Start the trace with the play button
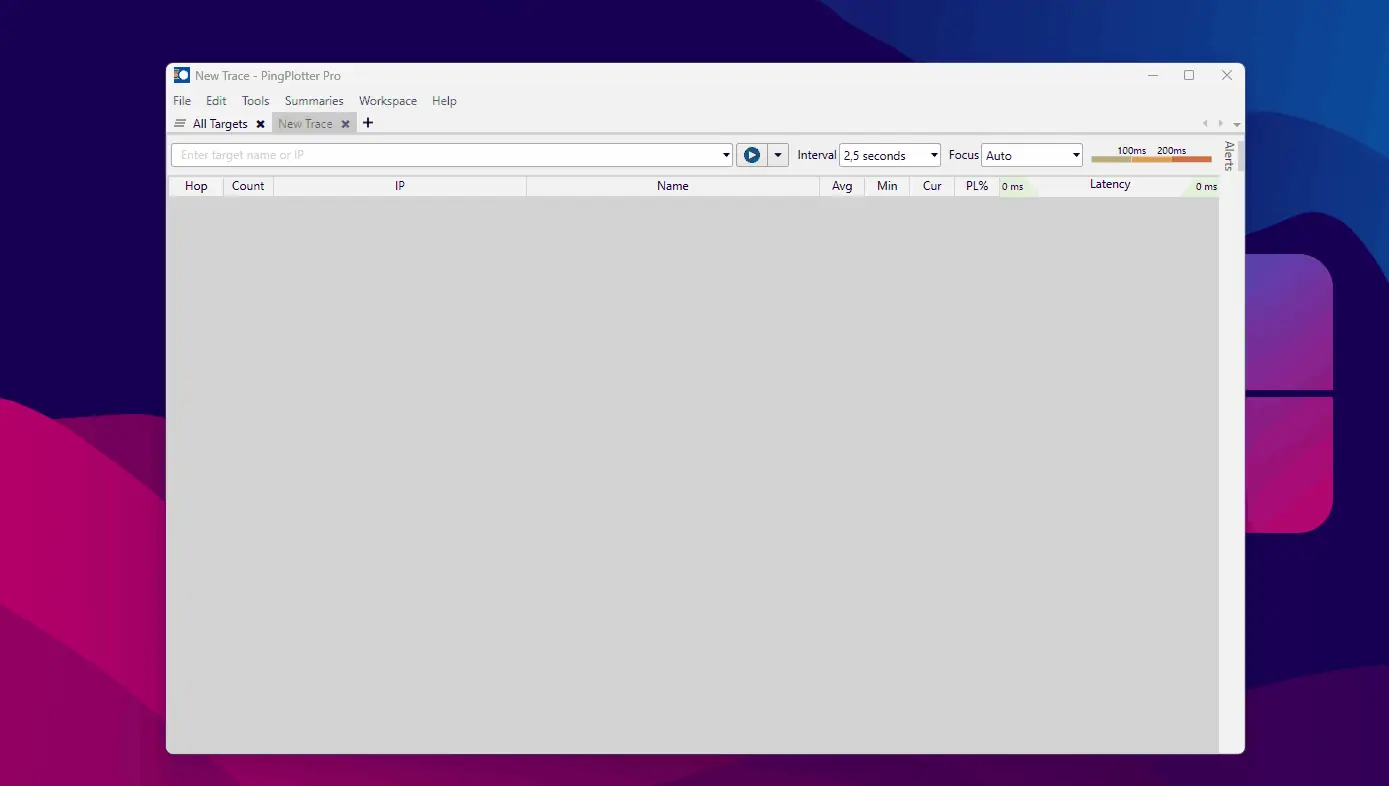Viewport: 1389px width, 786px height. click(x=752, y=155)
